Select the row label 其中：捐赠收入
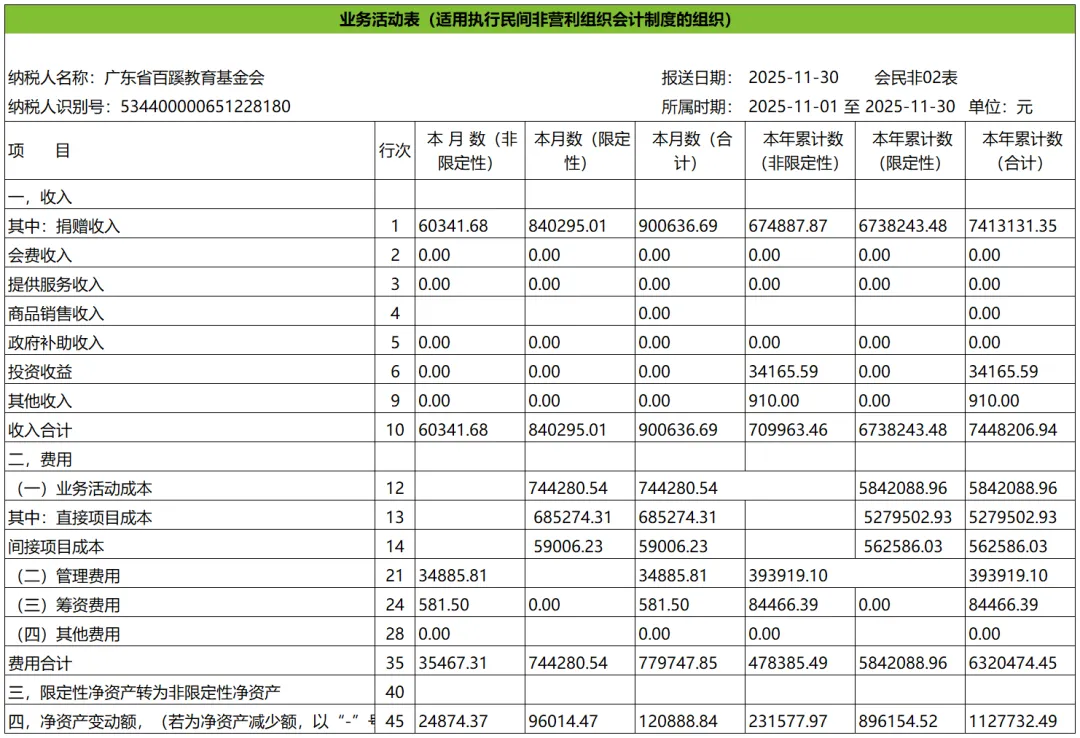This screenshot has width=1080, height=738. coord(64,226)
